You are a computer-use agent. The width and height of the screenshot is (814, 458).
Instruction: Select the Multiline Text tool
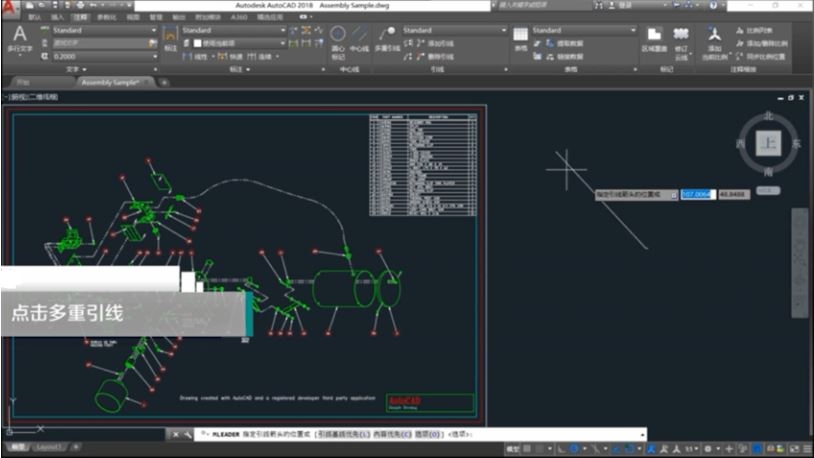20,40
